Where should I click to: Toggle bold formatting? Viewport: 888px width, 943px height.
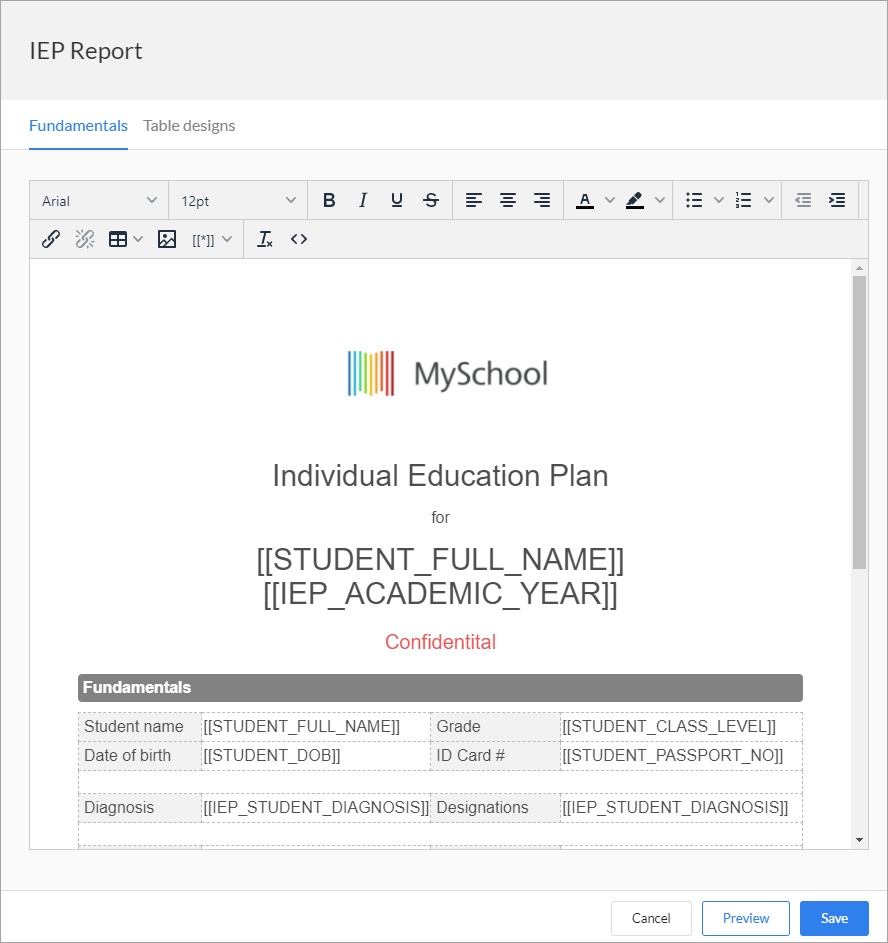(329, 200)
